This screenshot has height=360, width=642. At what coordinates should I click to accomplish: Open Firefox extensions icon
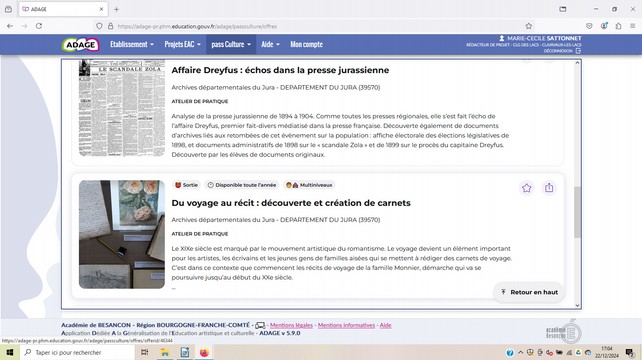pos(618,26)
